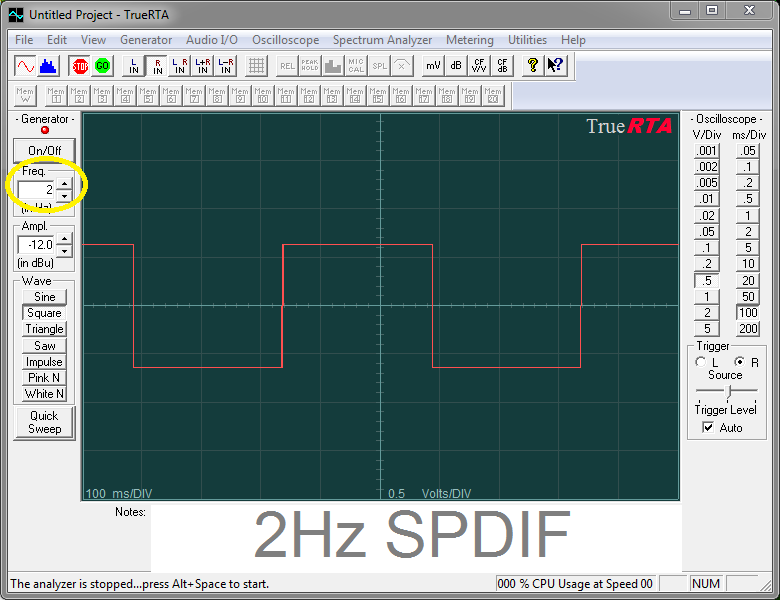Select the mV units icon
The height and width of the screenshot is (600, 780).
pyautogui.click(x=433, y=66)
